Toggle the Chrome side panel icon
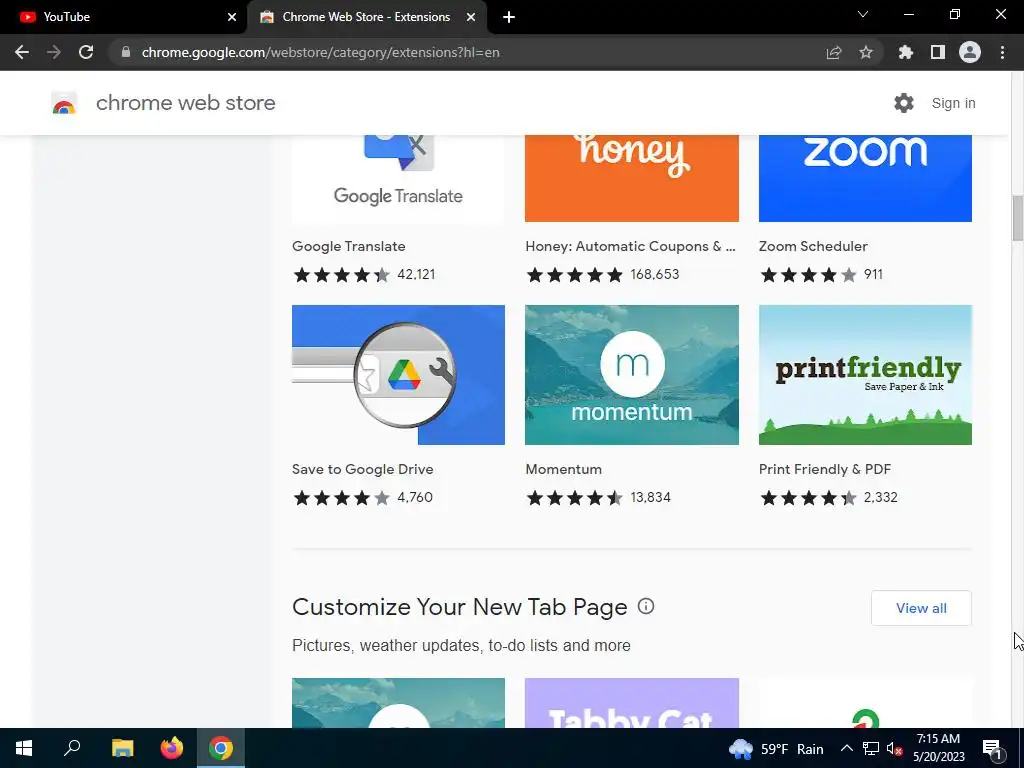1024x768 pixels. [x=938, y=52]
